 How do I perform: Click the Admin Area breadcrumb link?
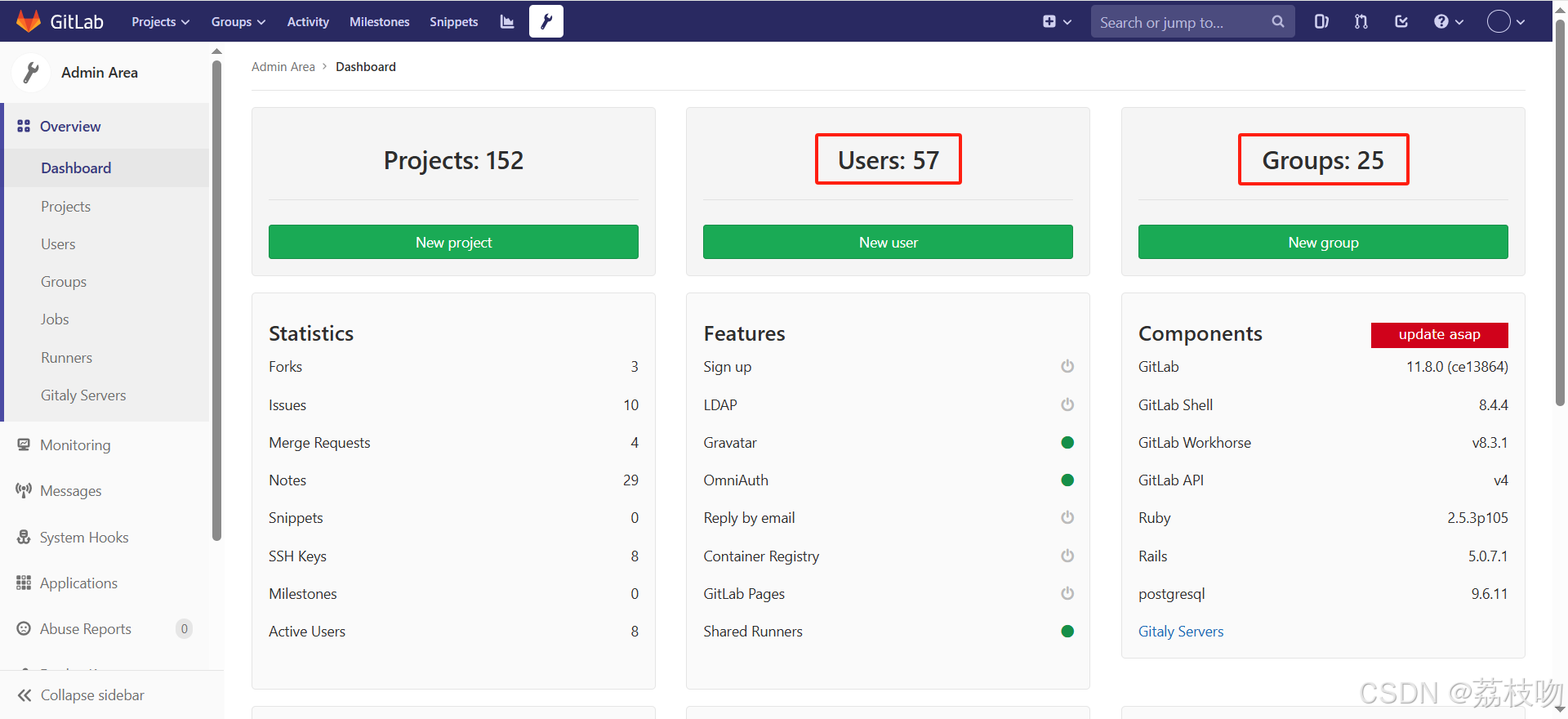coord(283,67)
